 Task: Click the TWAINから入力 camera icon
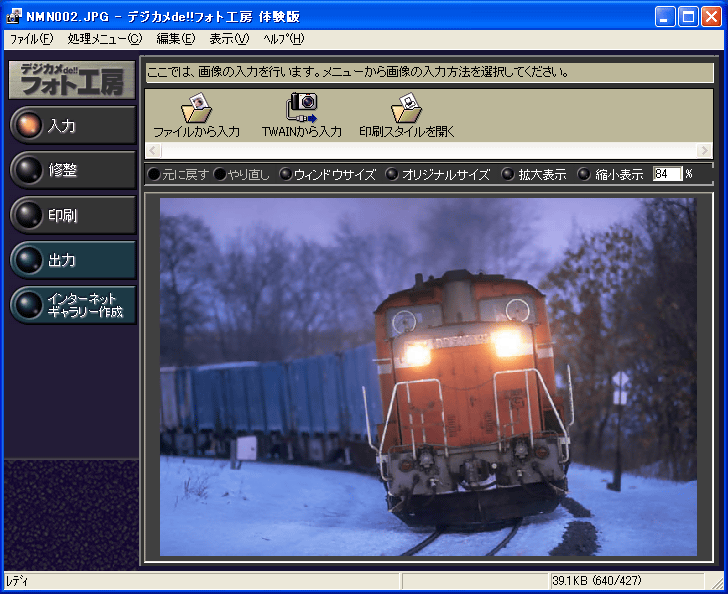click(x=301, y=108)
